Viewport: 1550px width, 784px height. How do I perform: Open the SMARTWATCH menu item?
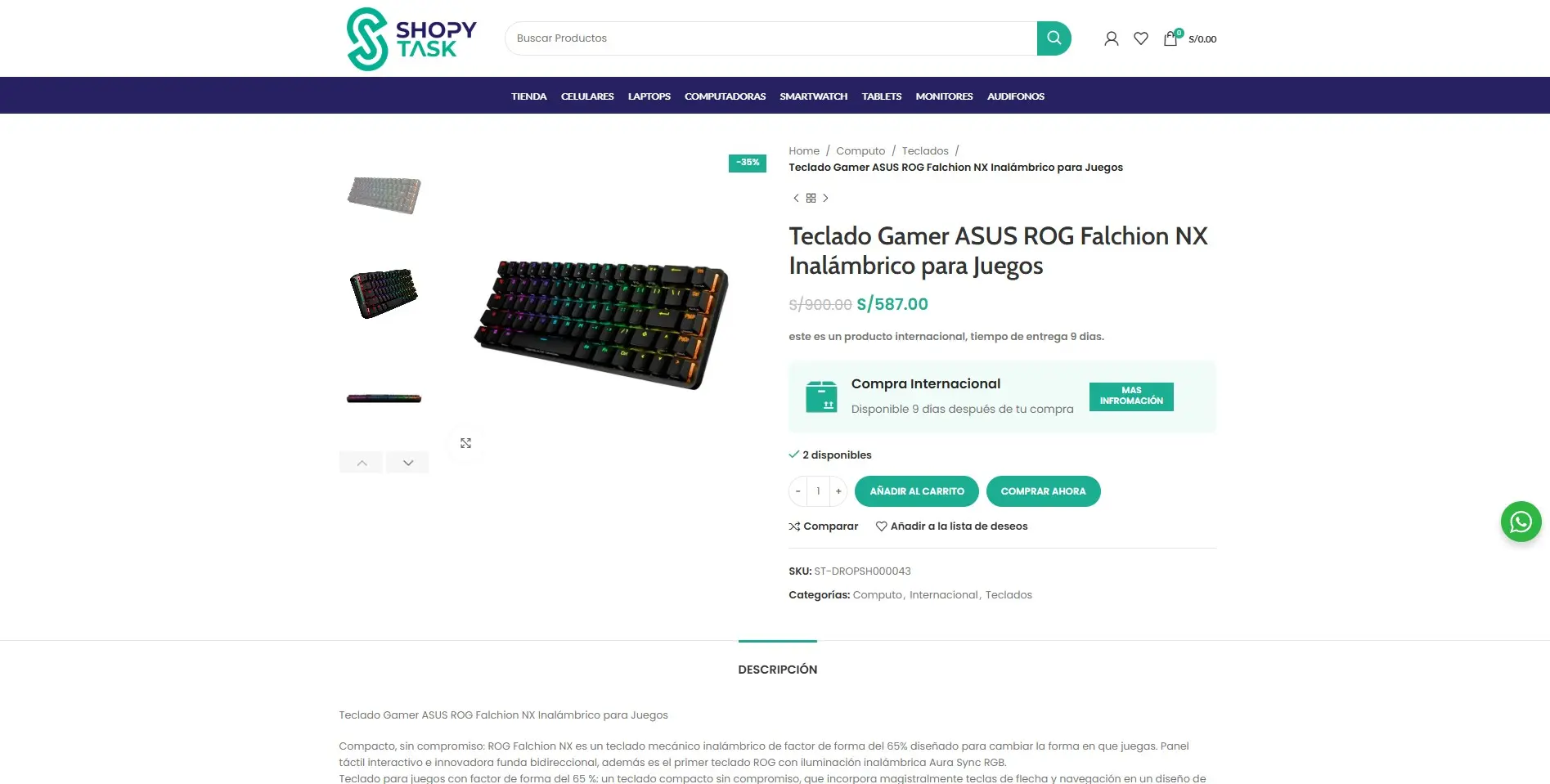pyautogui.click(x=814, y=96)
